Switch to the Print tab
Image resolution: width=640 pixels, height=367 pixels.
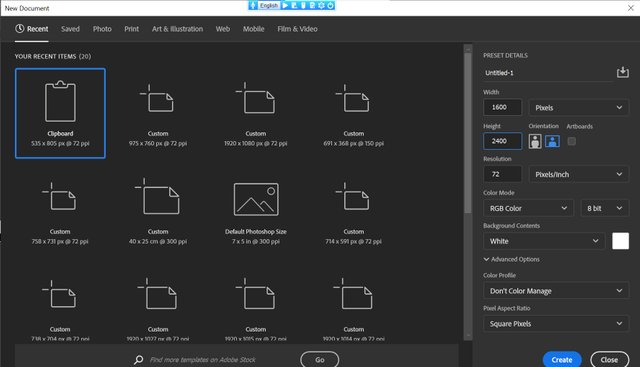[x=131, y=29]
